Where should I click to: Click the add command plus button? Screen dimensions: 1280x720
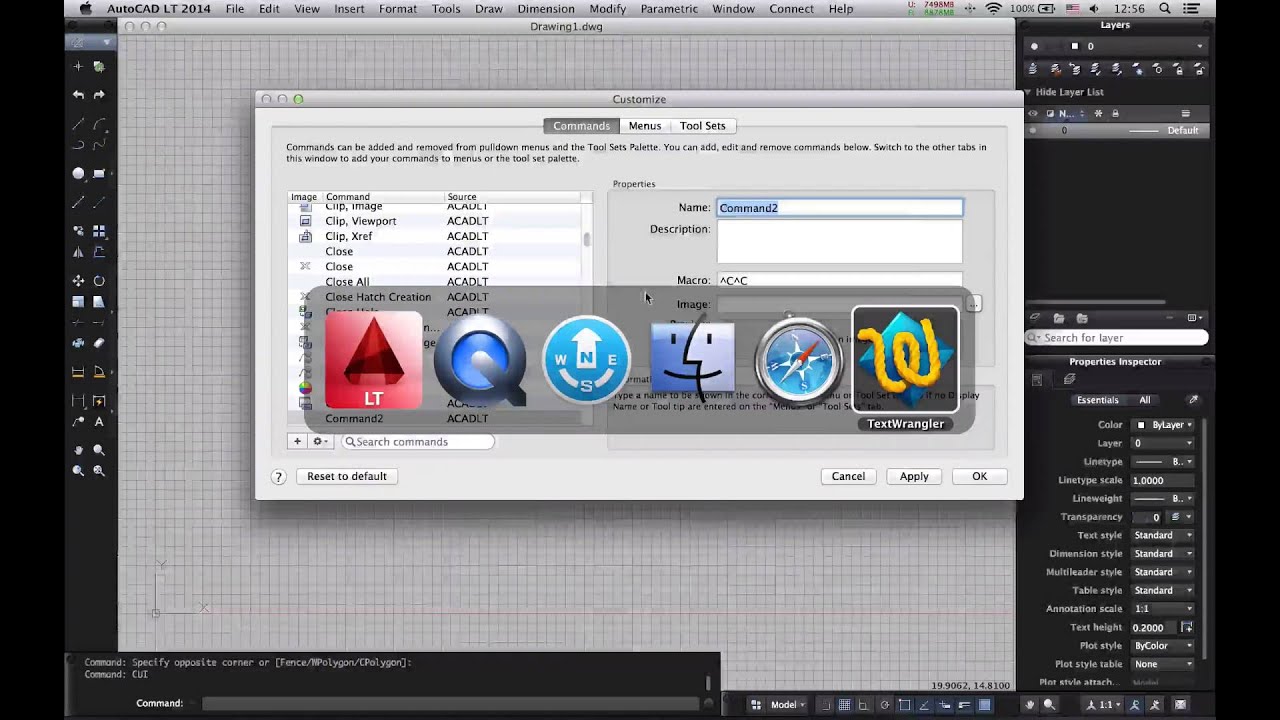click(x=297, y=441)
